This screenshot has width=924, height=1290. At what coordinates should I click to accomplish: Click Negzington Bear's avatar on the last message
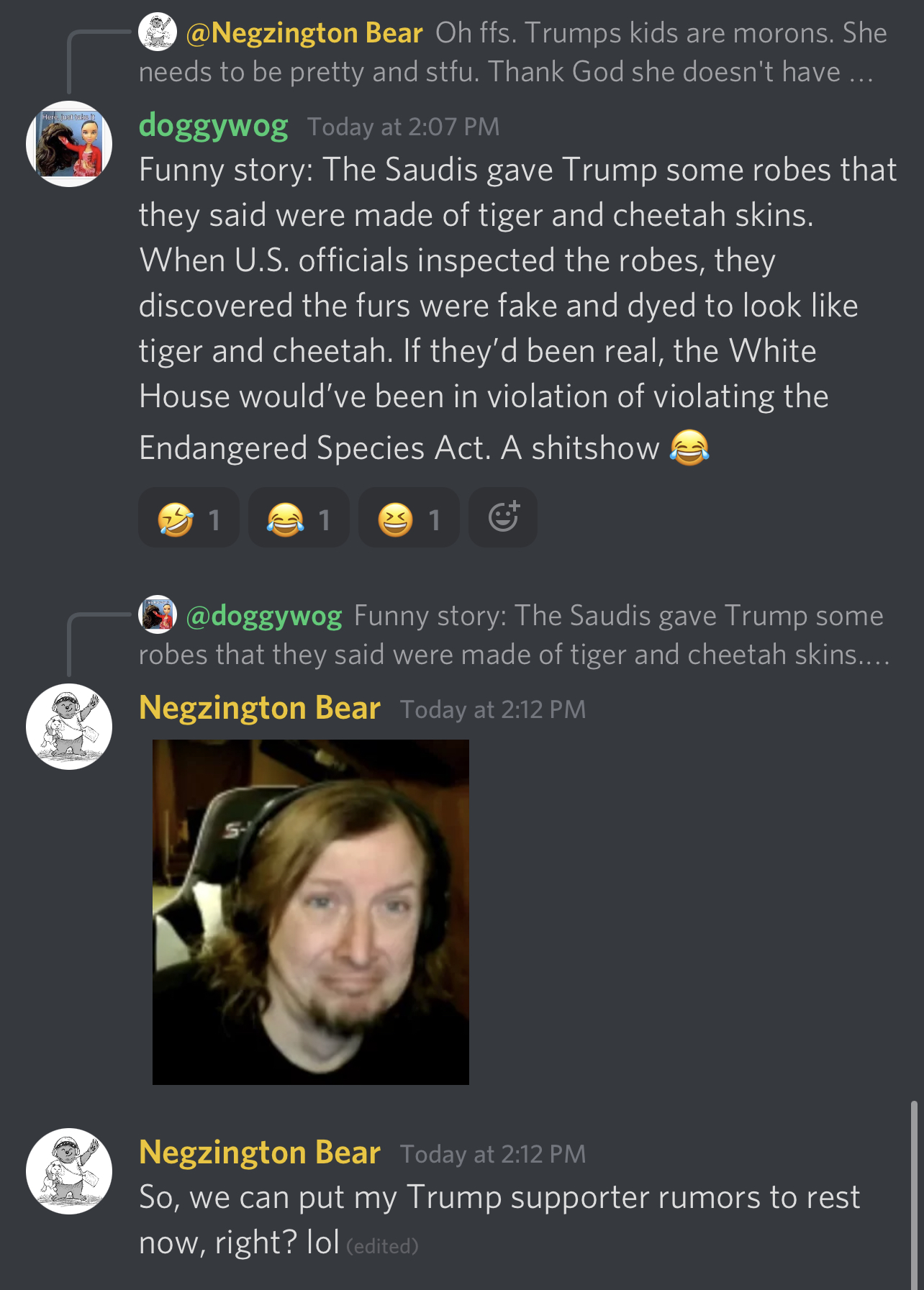69,1171
